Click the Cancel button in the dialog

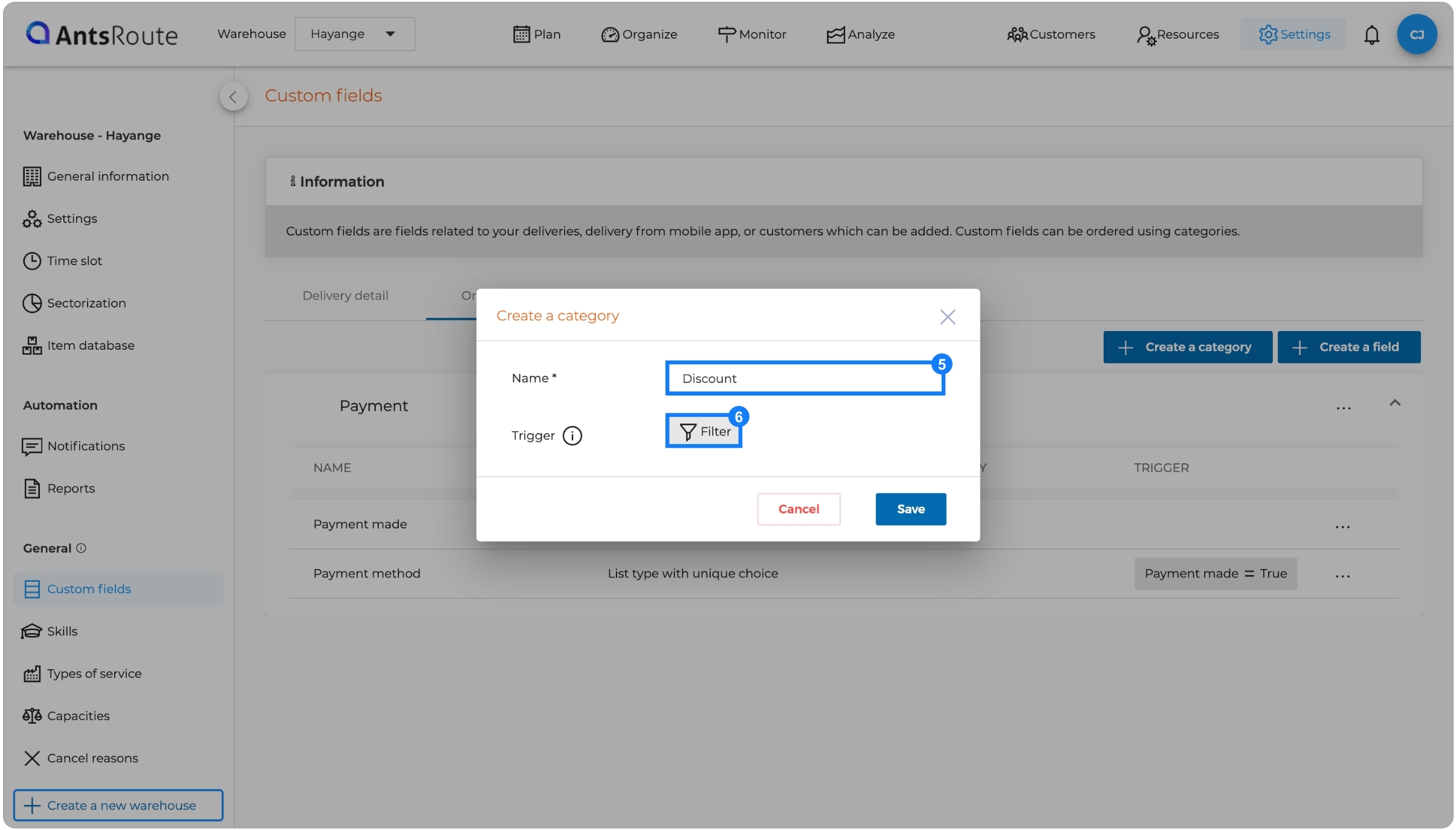[x=798, y=509]
